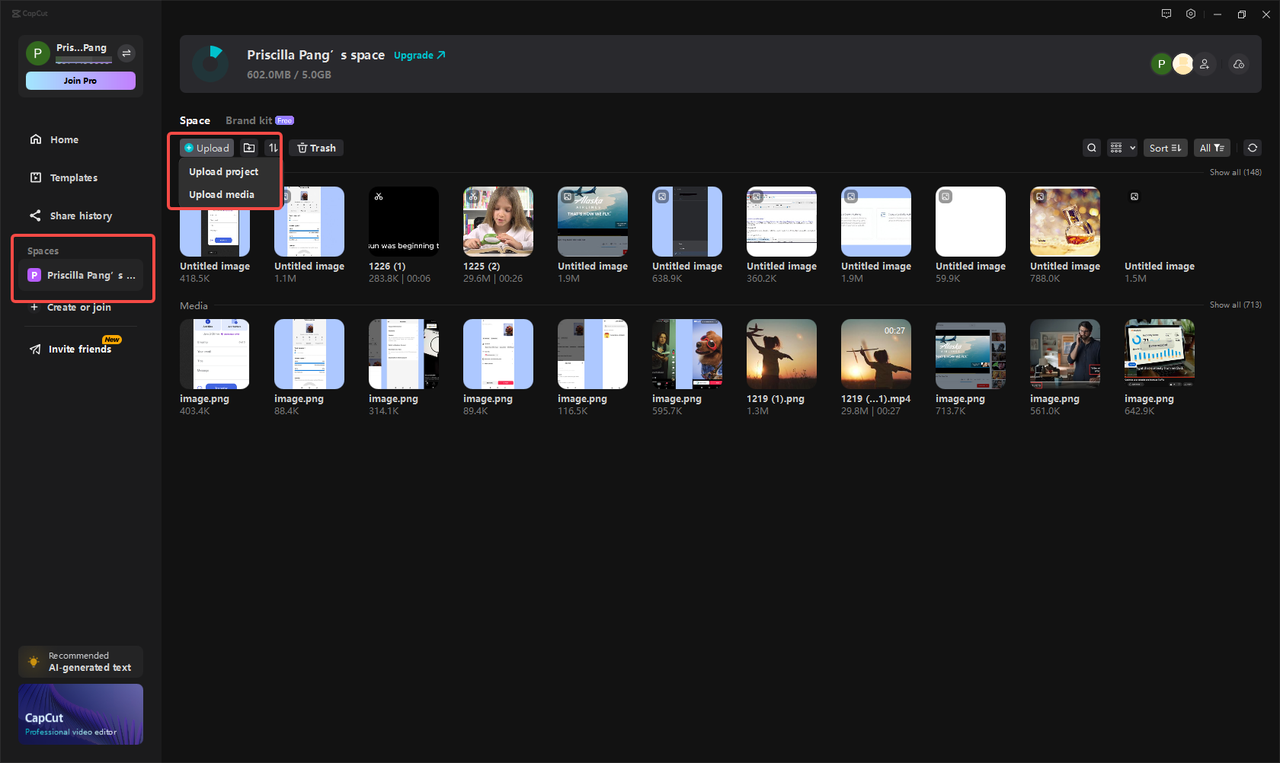This screenshot has height=763, width=1280.
Task: Click the search icon above the media grid
Action: 1091,147
